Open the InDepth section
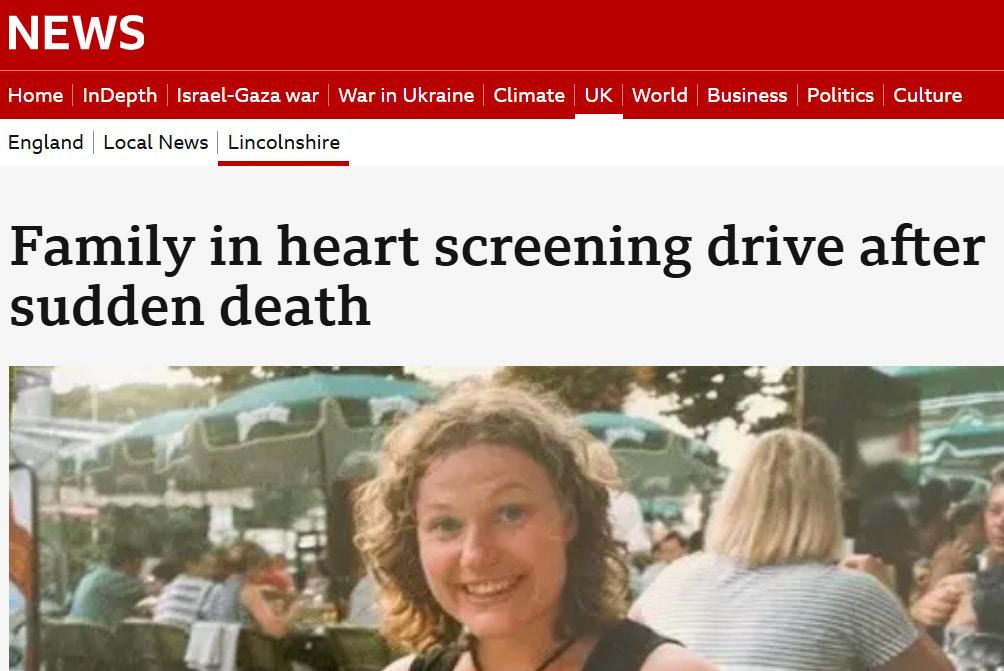The height and width of the screenshot is (671, 1004). [x=120, y=95]
